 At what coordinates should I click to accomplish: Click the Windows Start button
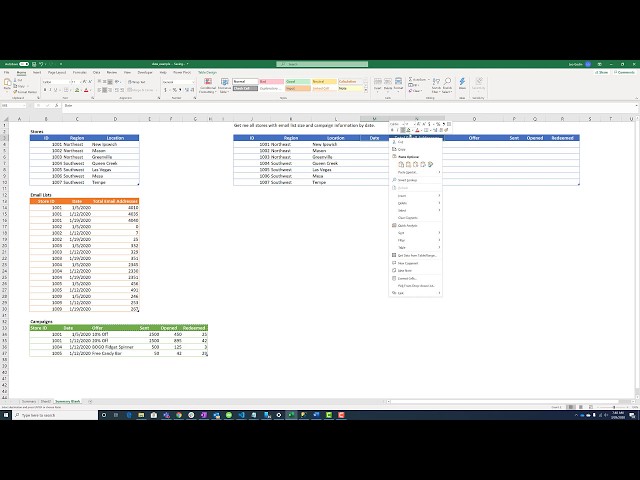(6, 415)
